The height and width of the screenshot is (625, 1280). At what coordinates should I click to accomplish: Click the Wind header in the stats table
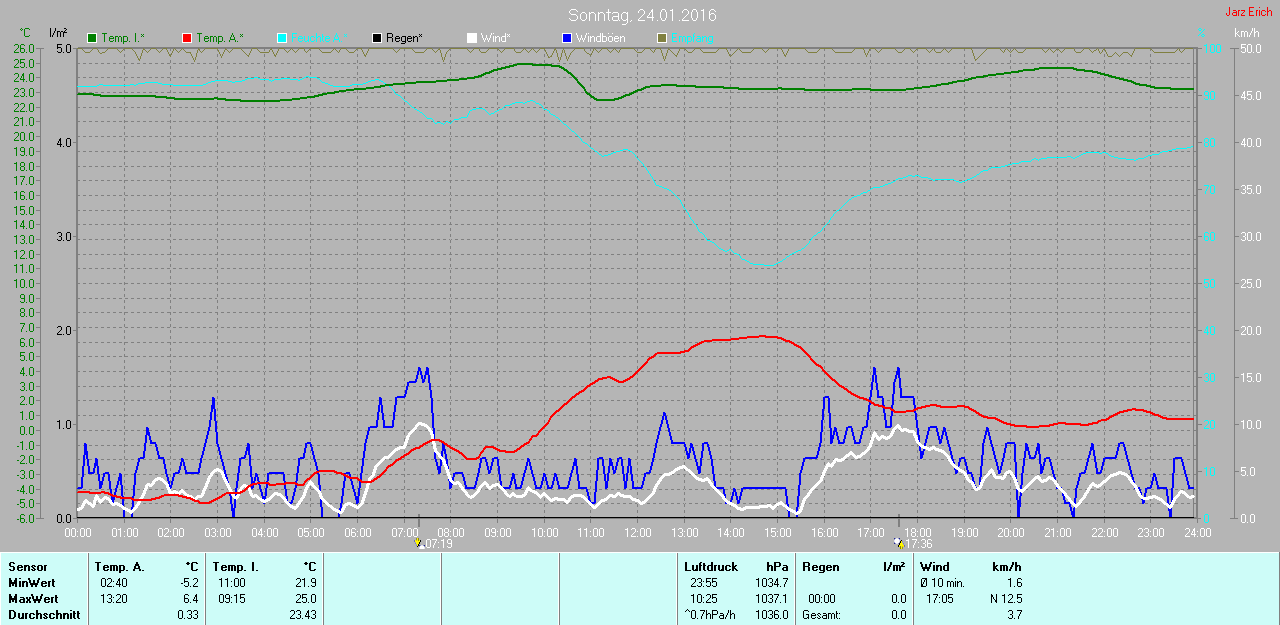(935, 567)
